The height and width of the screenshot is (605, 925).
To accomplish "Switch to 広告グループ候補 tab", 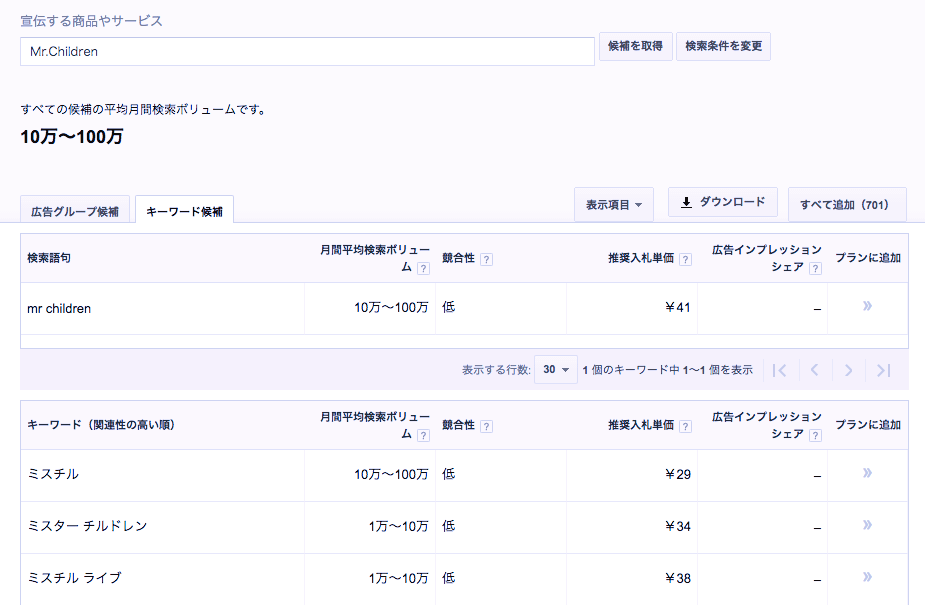I will click(75, 211).
